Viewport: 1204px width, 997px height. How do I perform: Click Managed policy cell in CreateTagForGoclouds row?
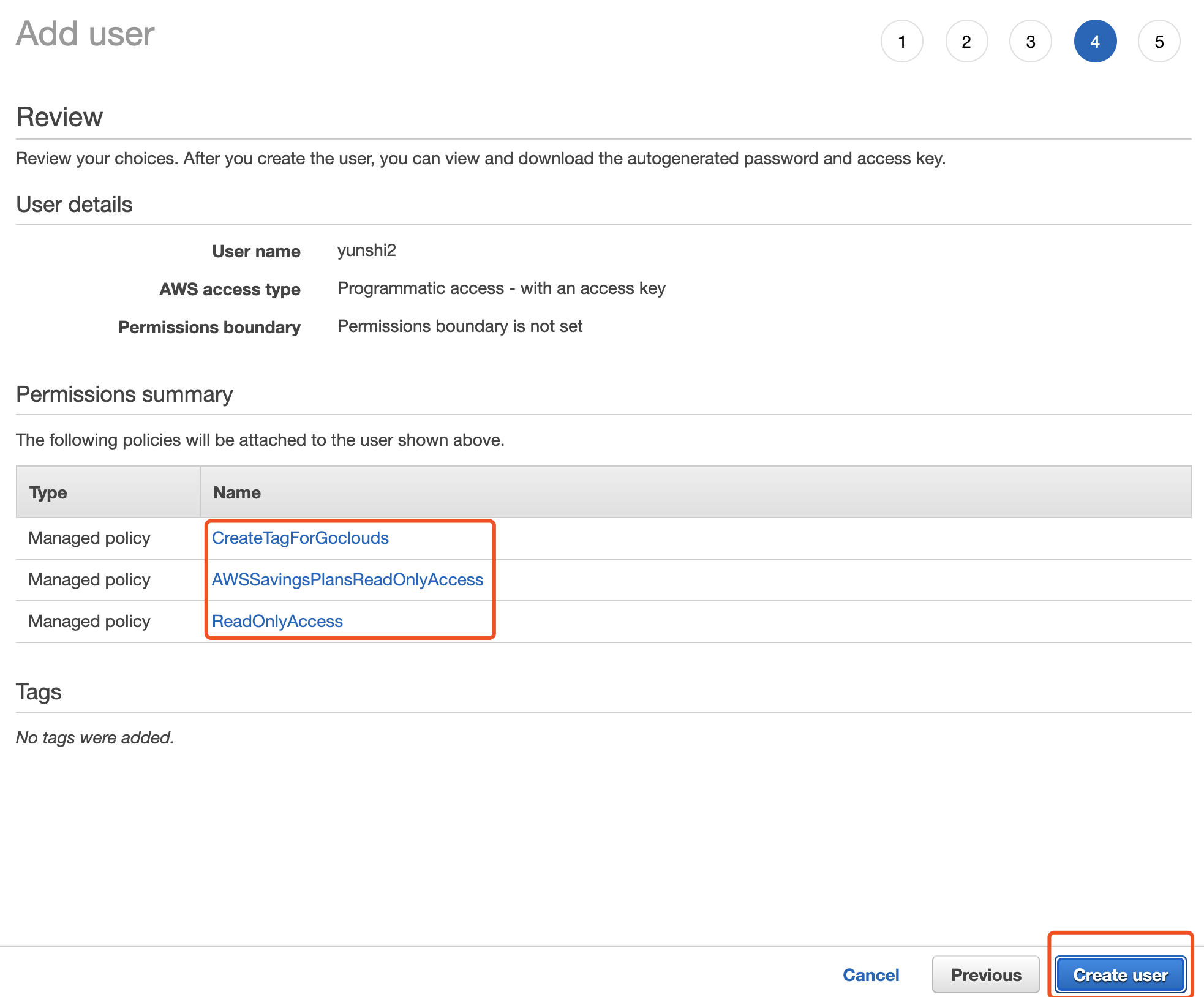tap(89, 538)
